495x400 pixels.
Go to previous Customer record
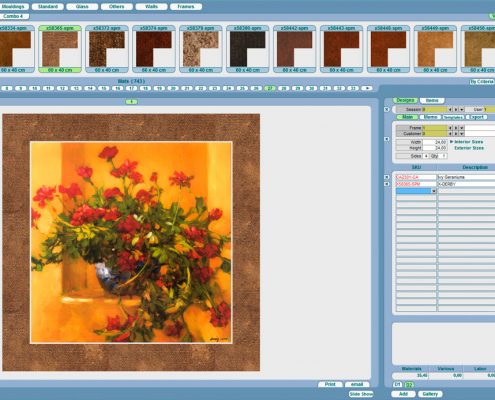pos(450,134)
